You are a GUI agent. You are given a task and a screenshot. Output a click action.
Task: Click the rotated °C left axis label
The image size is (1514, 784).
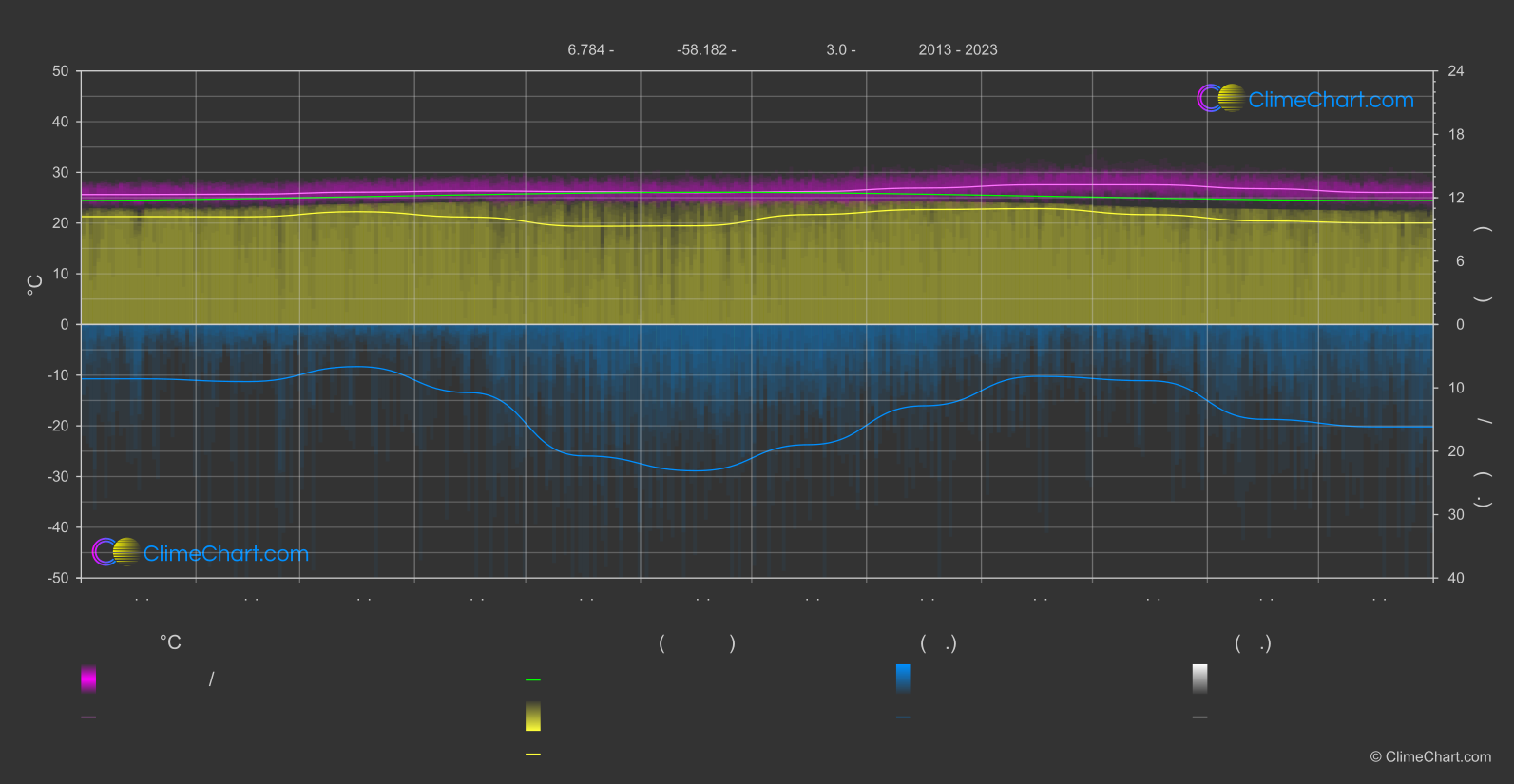point(35,284)
